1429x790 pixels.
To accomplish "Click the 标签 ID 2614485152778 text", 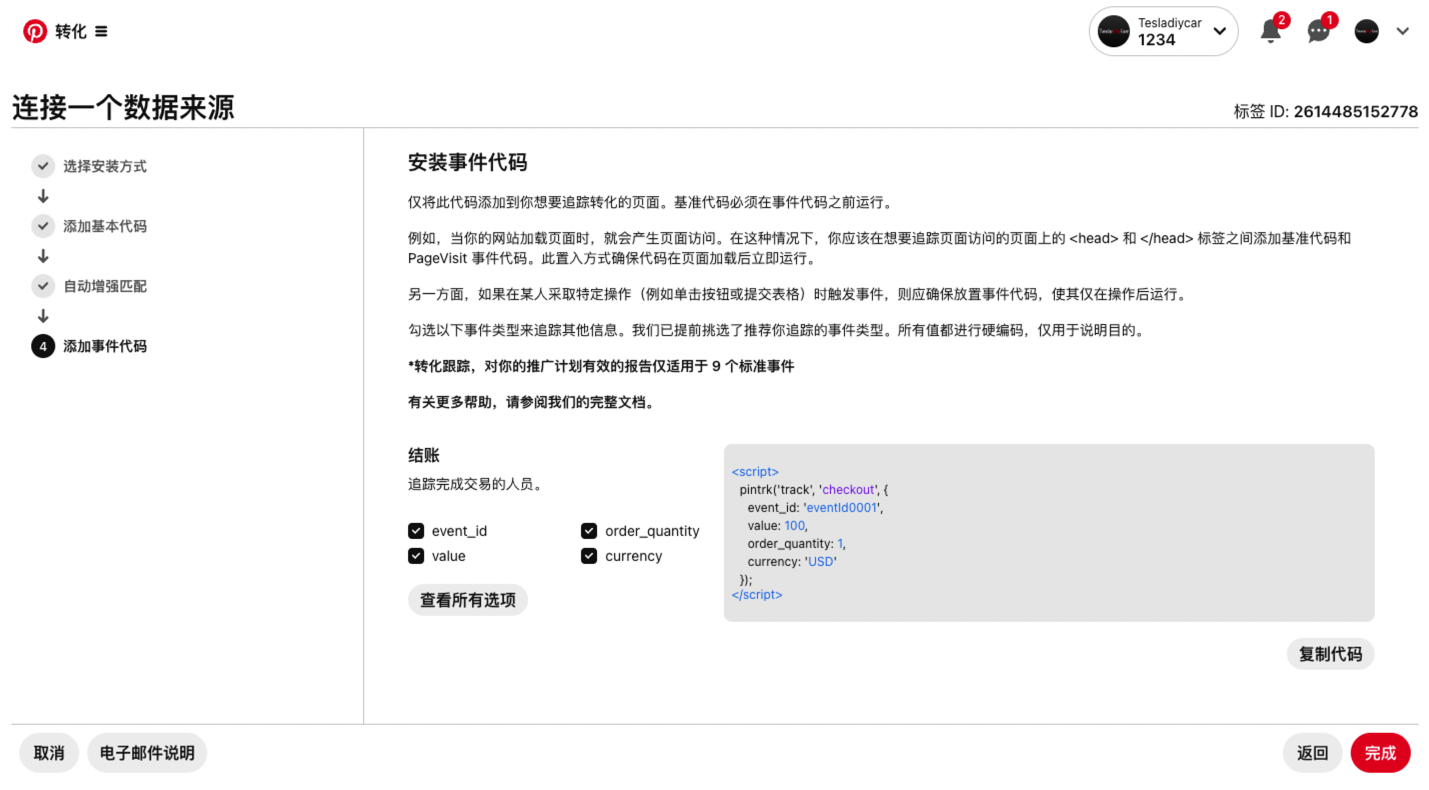I will (x=1326, y=111).
